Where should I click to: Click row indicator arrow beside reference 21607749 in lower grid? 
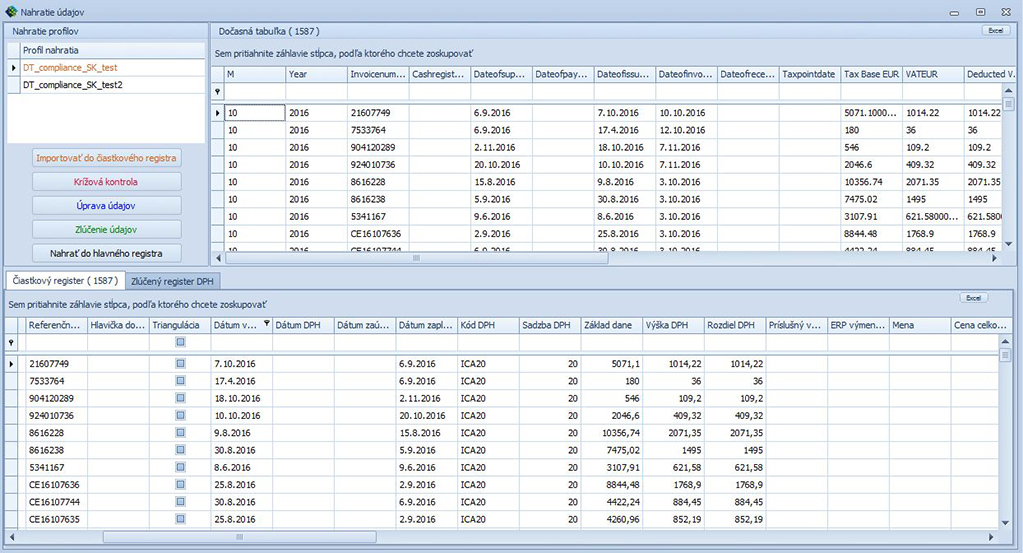pos(11,364)
